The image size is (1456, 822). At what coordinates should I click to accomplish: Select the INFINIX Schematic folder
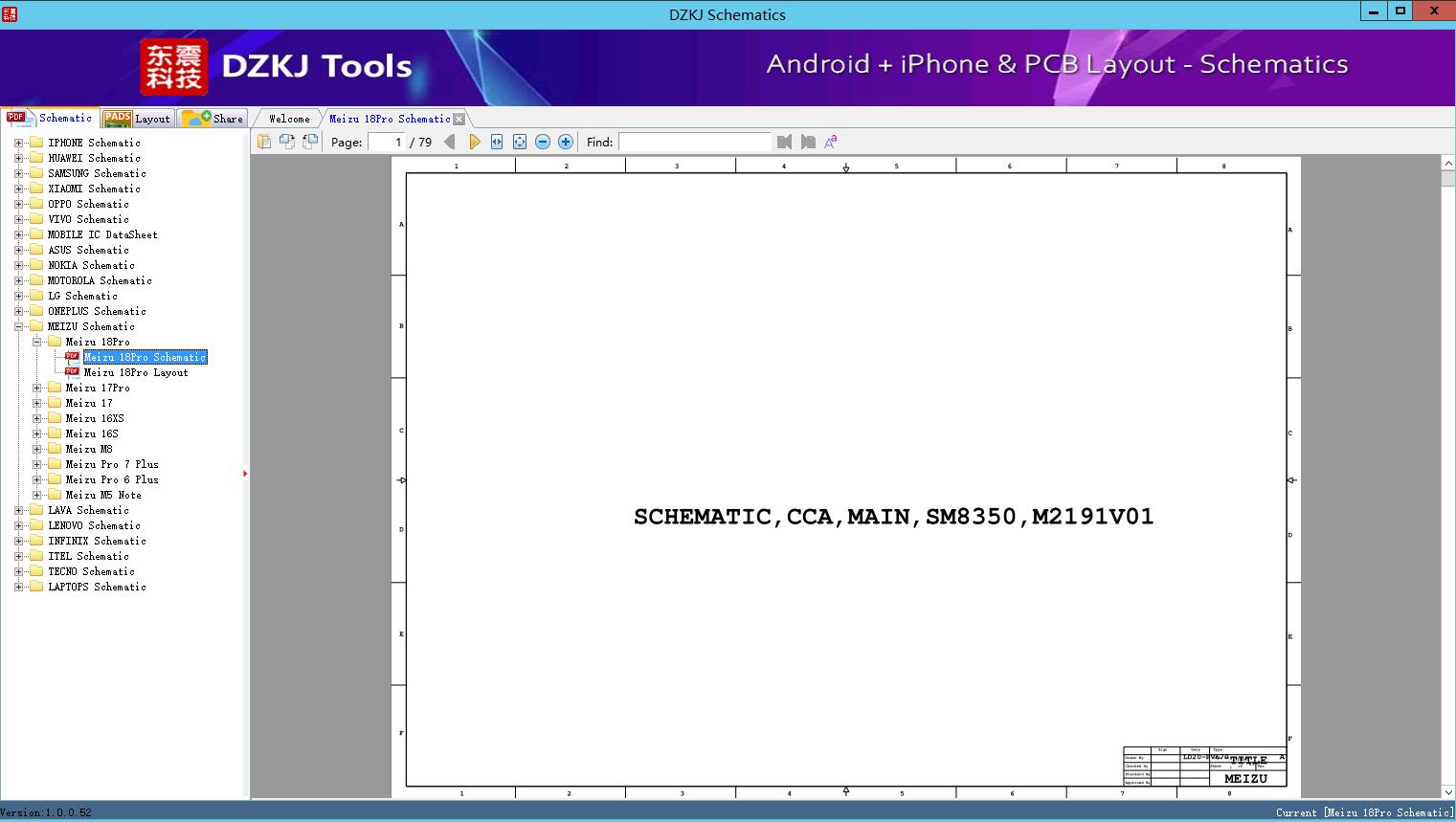coord(97,541)
